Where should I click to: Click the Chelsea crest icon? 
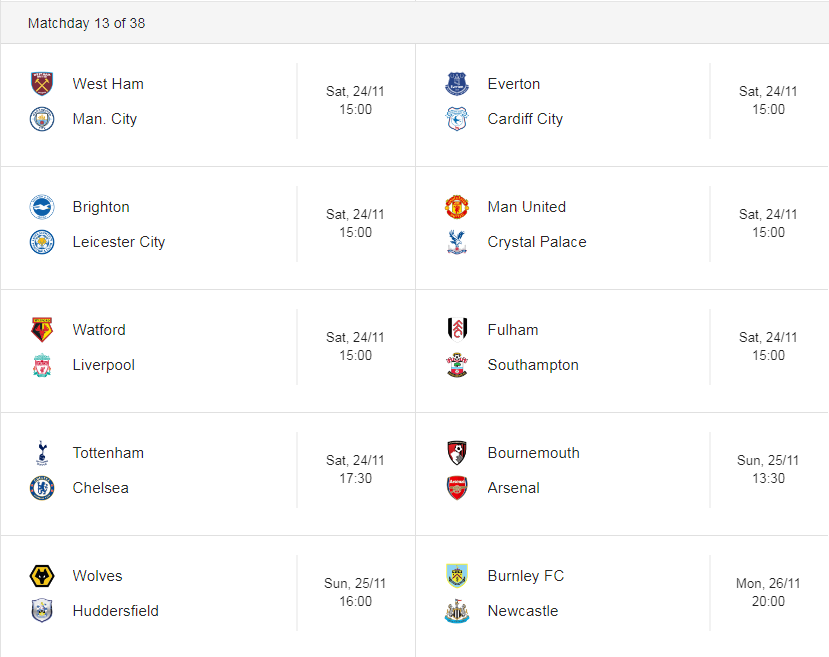tap(42, 488)
